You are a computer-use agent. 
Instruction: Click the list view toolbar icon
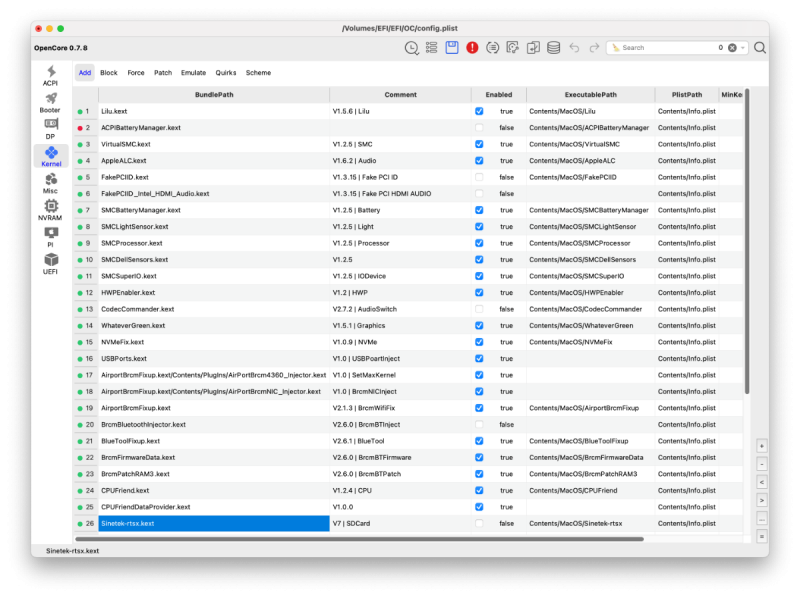pos(432,48)
